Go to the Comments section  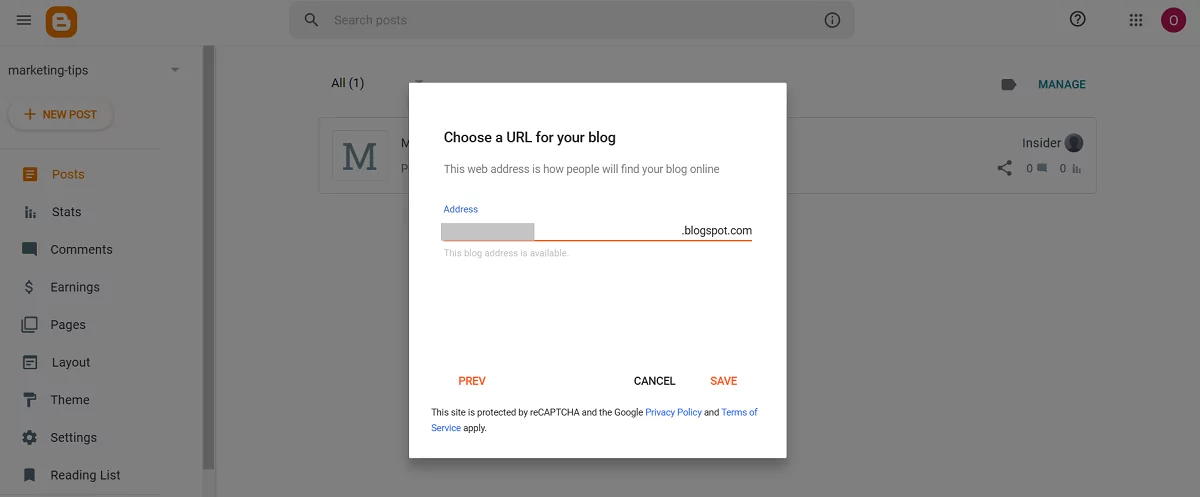[81, 250]
